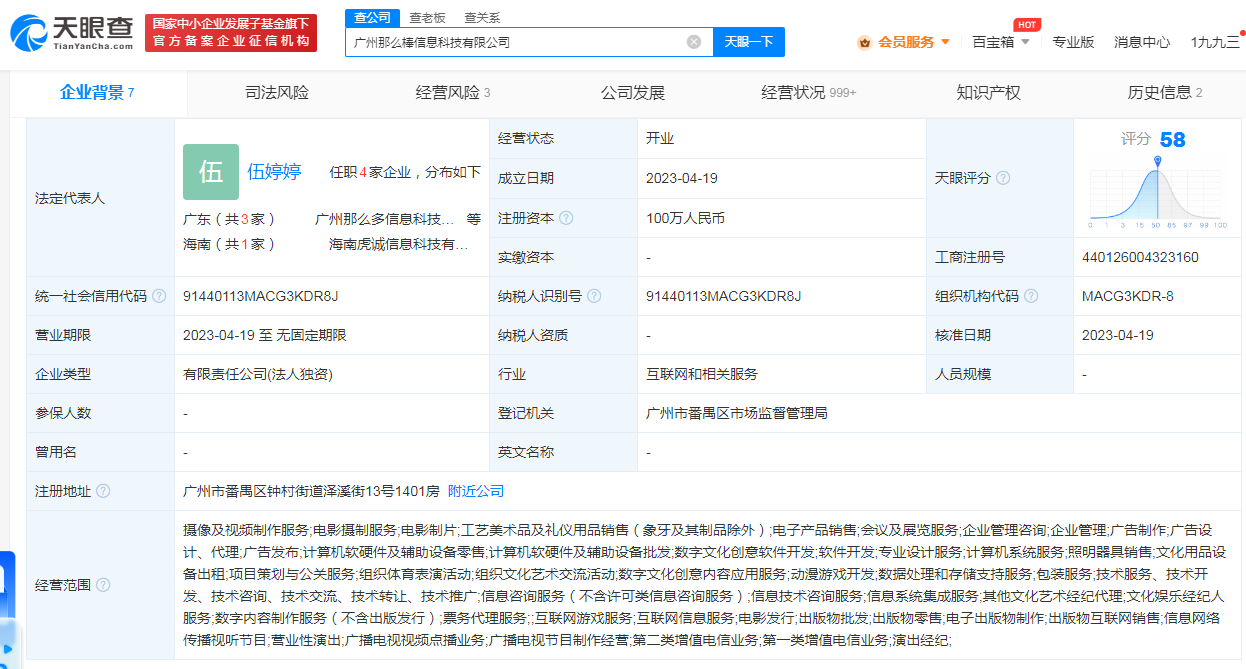Select the score value 58

point(1172,139)
